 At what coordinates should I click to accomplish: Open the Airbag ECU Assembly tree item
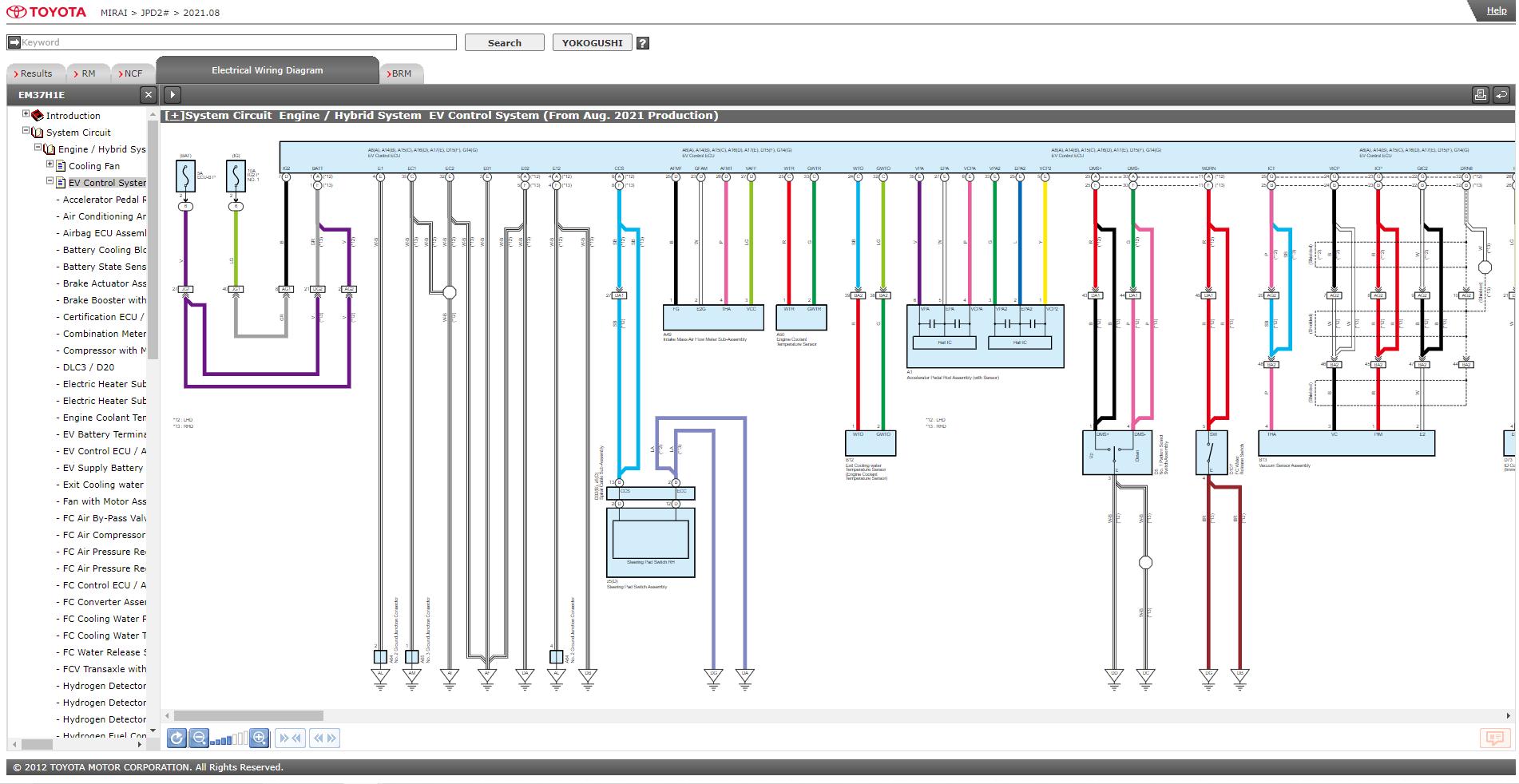point(105,233)
